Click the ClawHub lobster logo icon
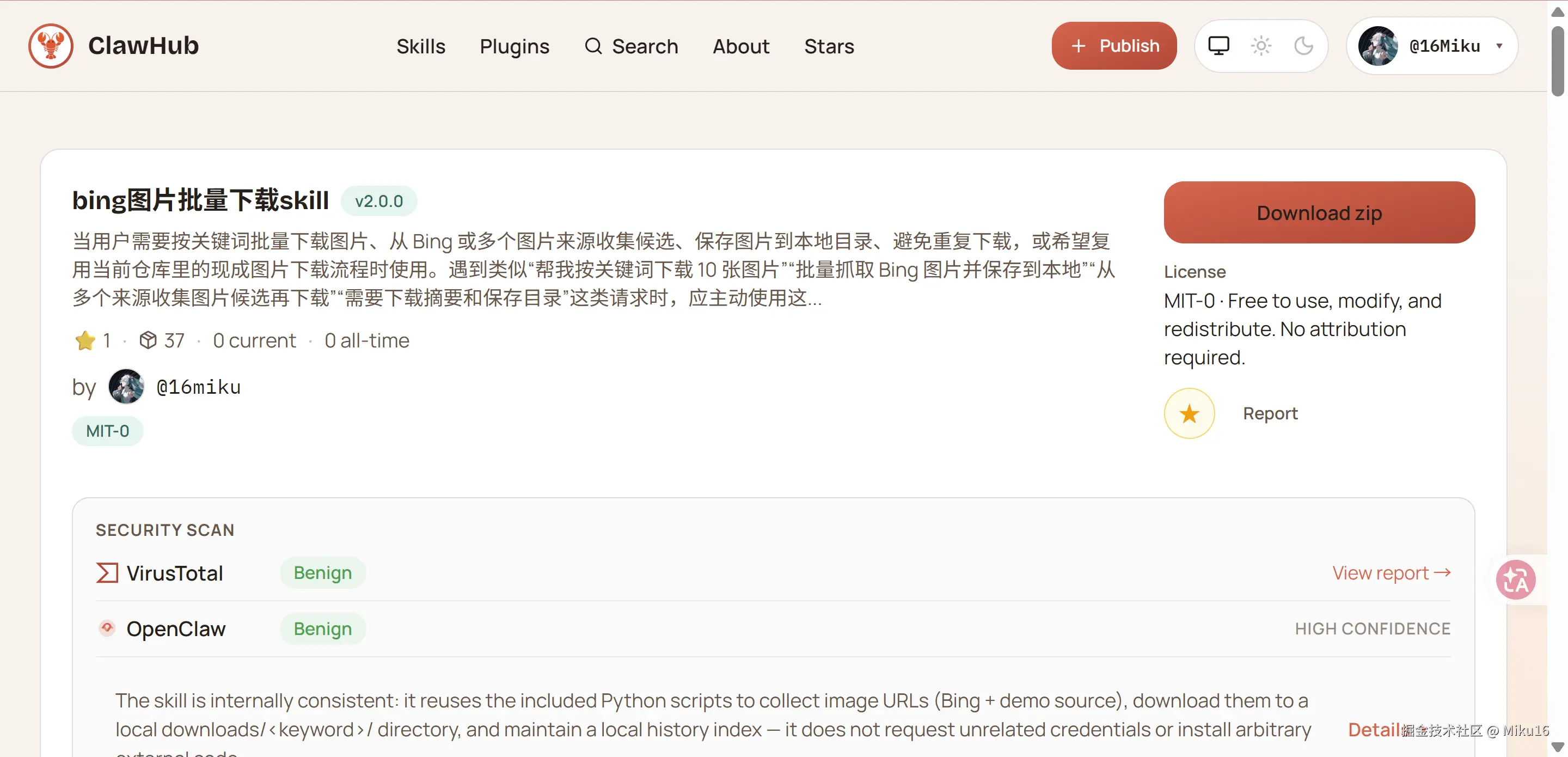The width and height of the screenshot is (1568, 757). click(51, 46)
